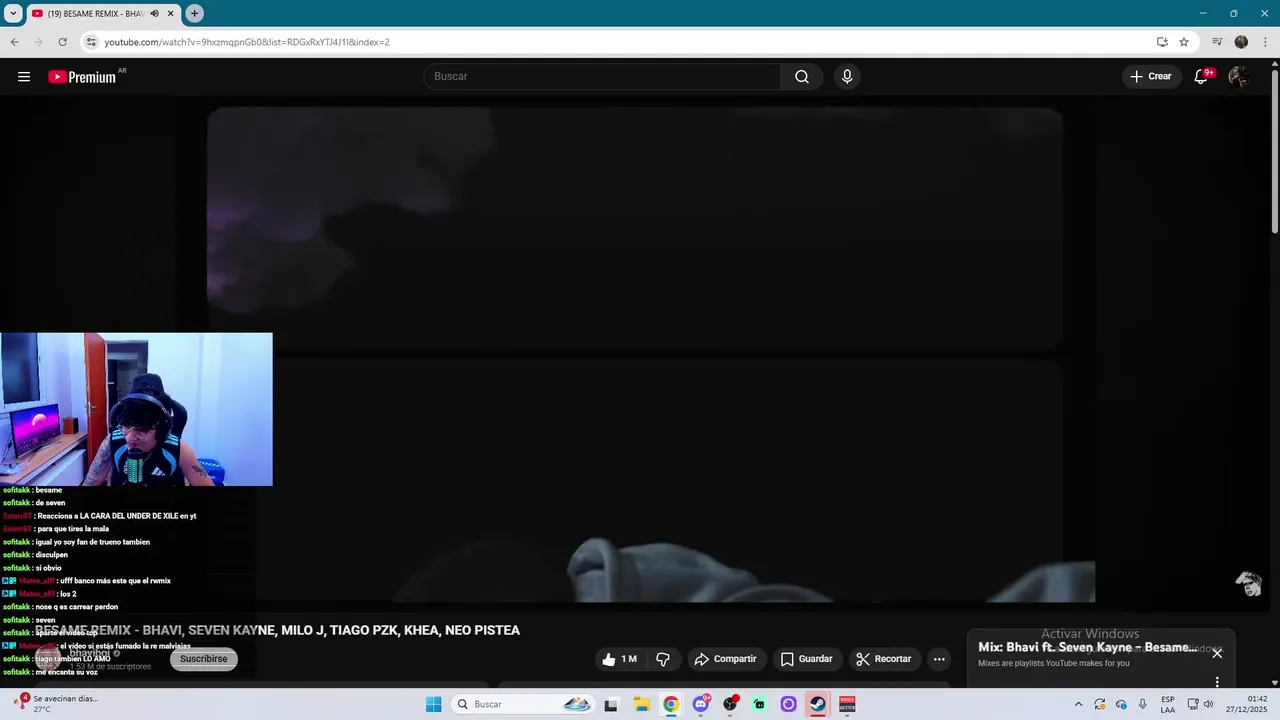1280x720 pixels.
Task: Open Chrome profile avatar
Action: pyautogui.click(x=1241, y=42)
